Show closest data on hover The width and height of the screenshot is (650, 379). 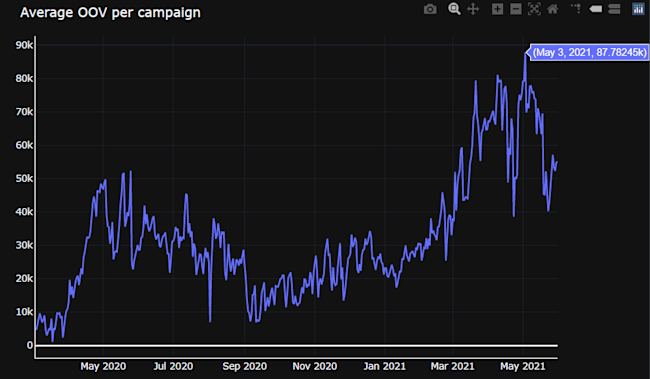[x=595, y=9]
